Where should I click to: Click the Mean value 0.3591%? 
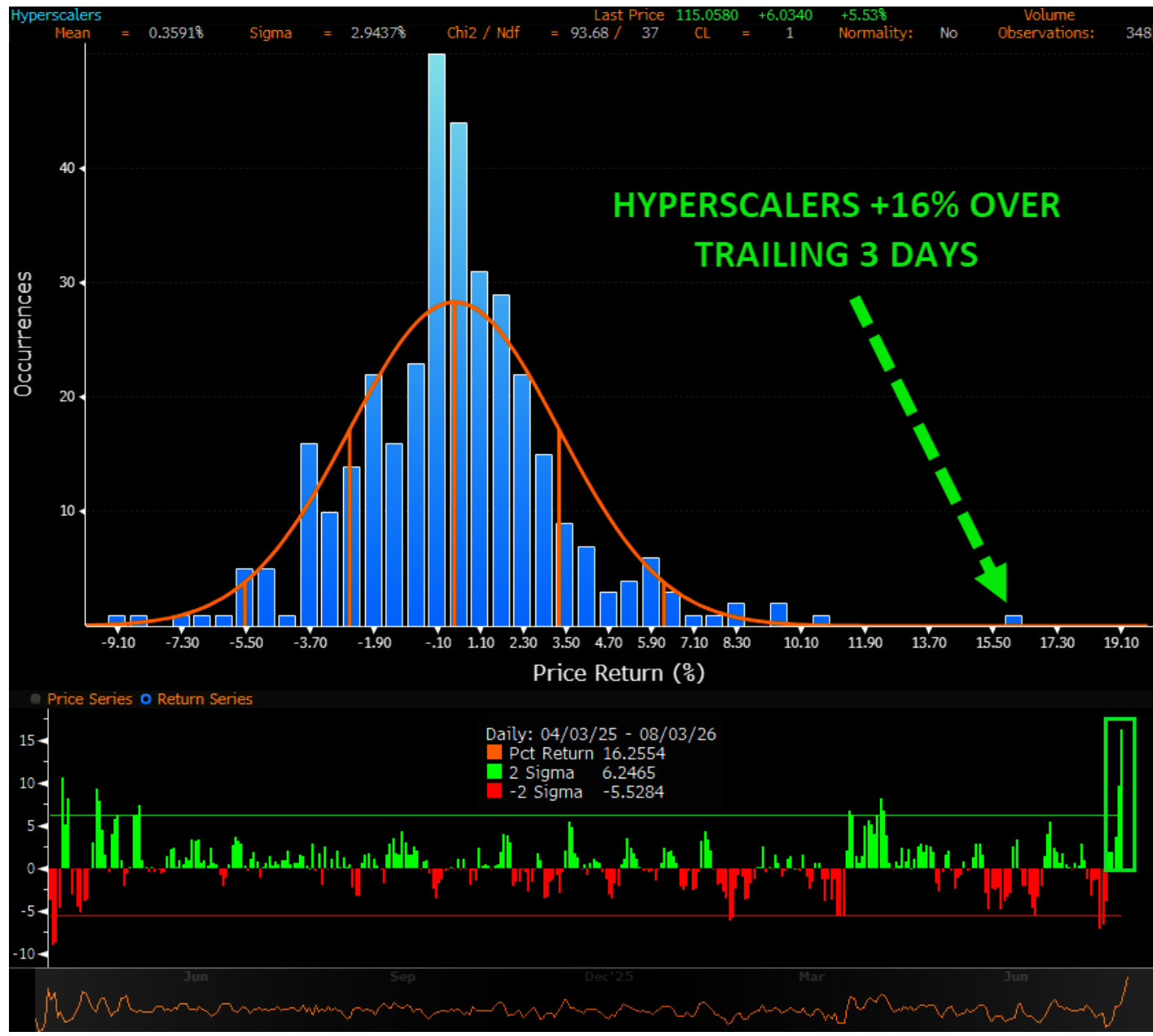[x=176, y=33]
